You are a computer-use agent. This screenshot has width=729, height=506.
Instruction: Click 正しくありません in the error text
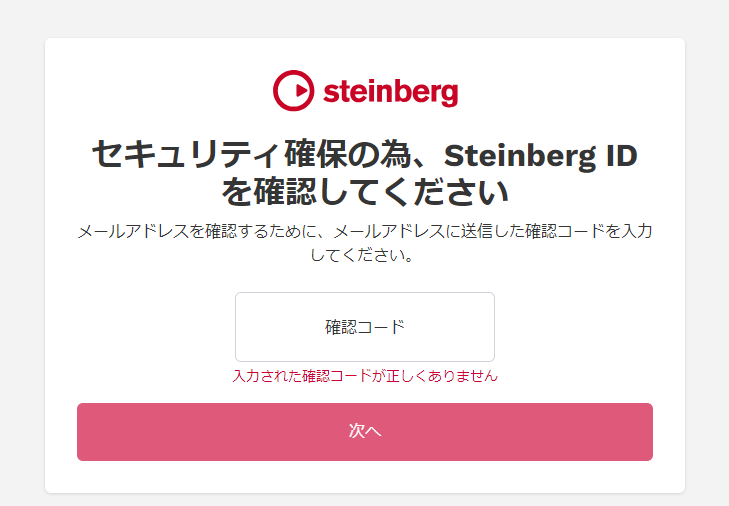(442, 376)
